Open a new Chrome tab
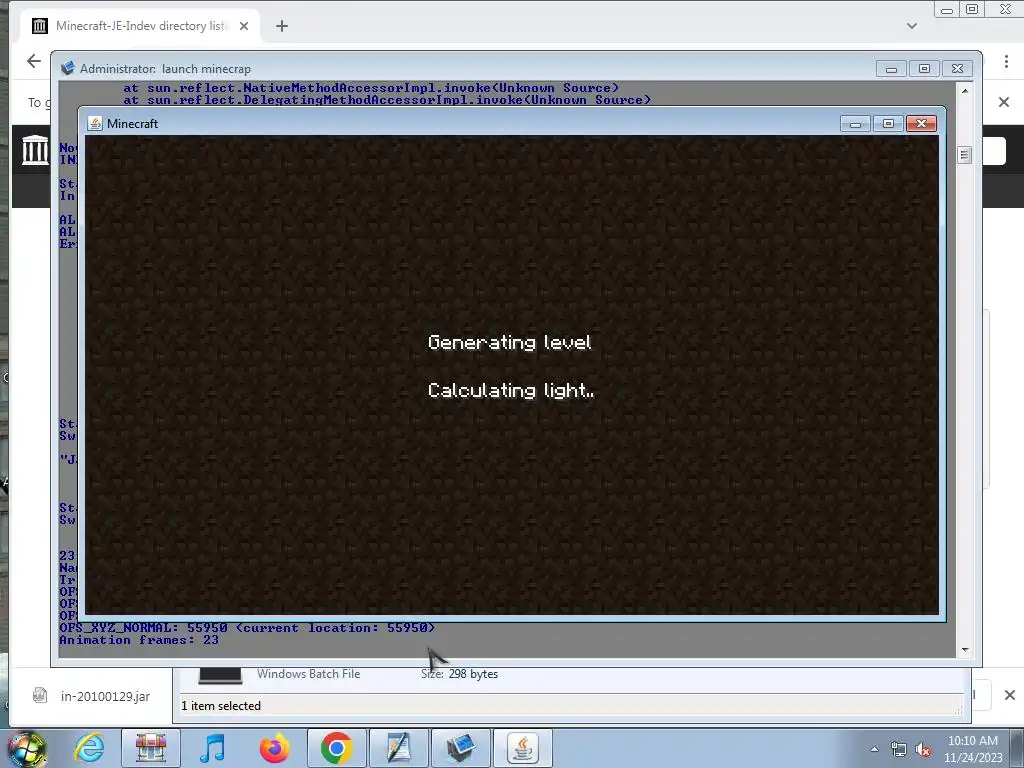1024x768 pixels. pos(281,26)
